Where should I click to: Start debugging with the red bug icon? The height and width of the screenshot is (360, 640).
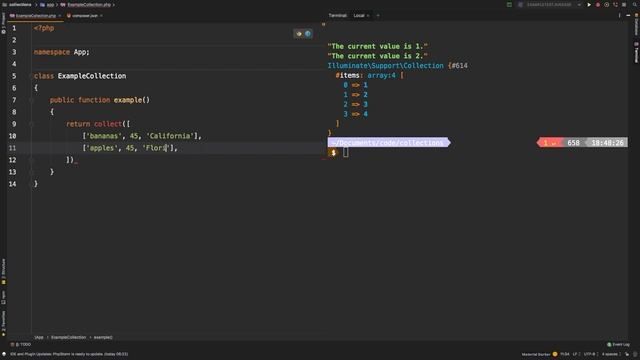(x=598, y=4)
